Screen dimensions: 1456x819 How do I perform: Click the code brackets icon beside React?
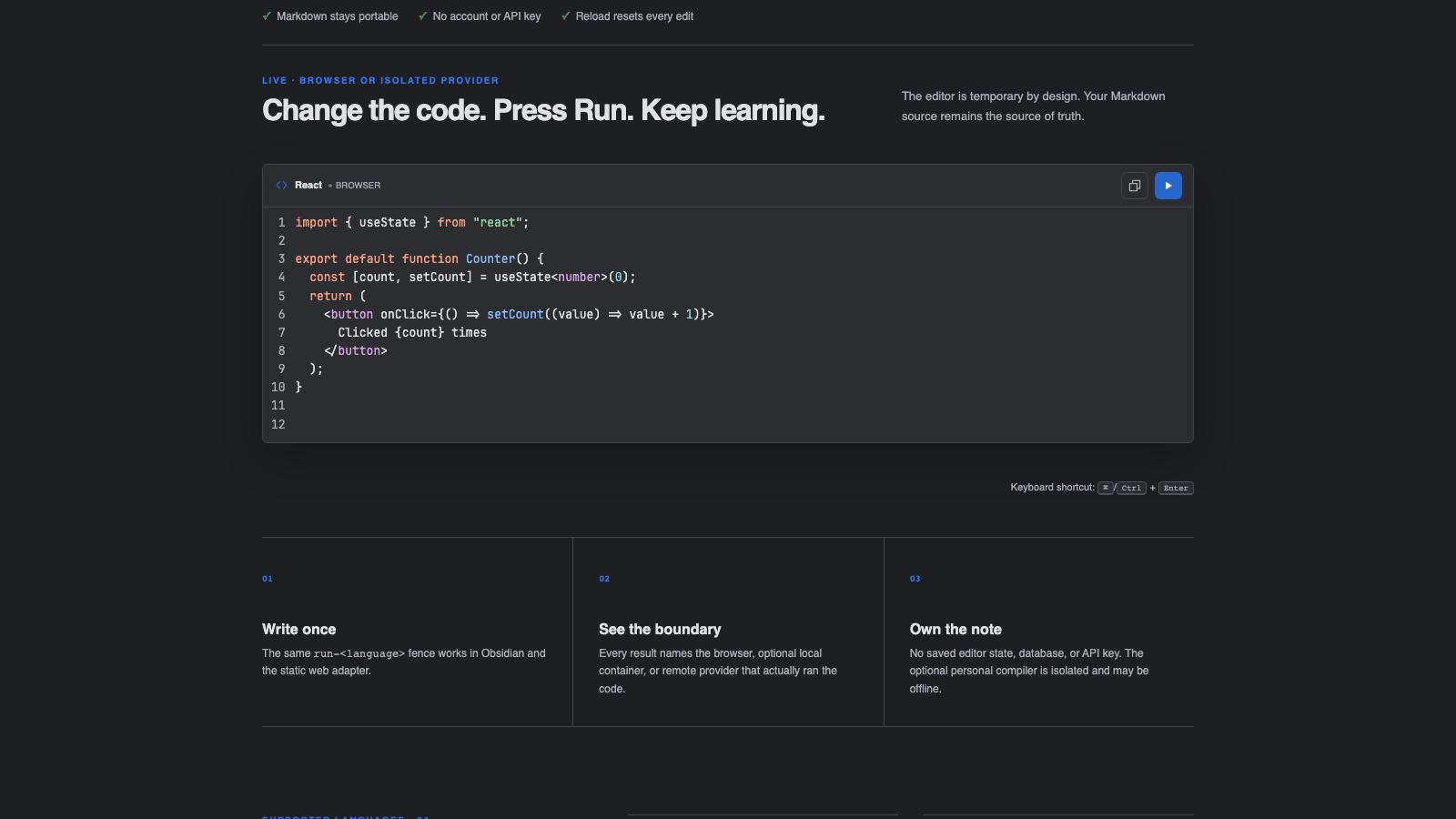pyautogui.click(x=282, y=185)
